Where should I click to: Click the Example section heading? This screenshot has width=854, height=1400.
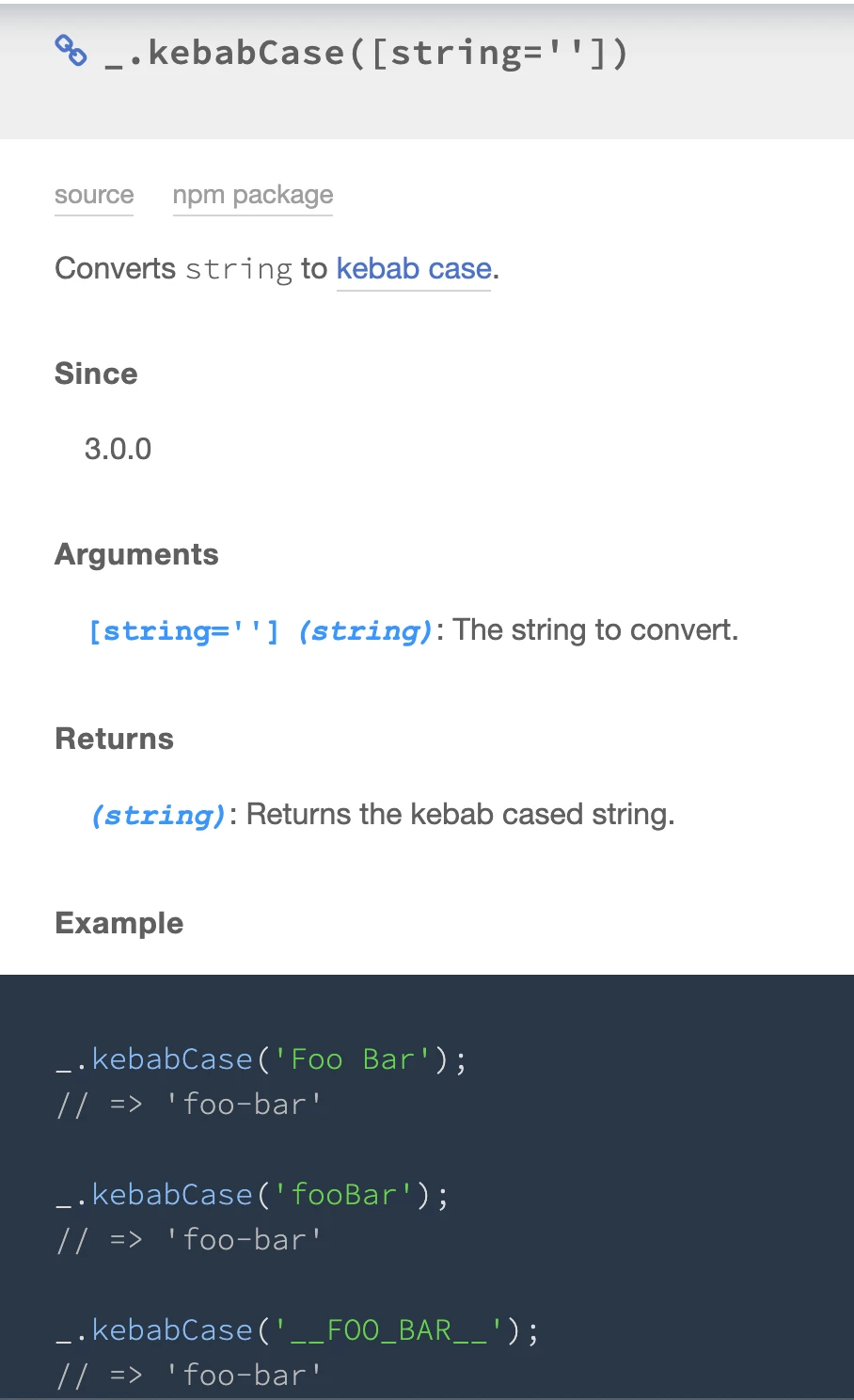pos(119,923)
